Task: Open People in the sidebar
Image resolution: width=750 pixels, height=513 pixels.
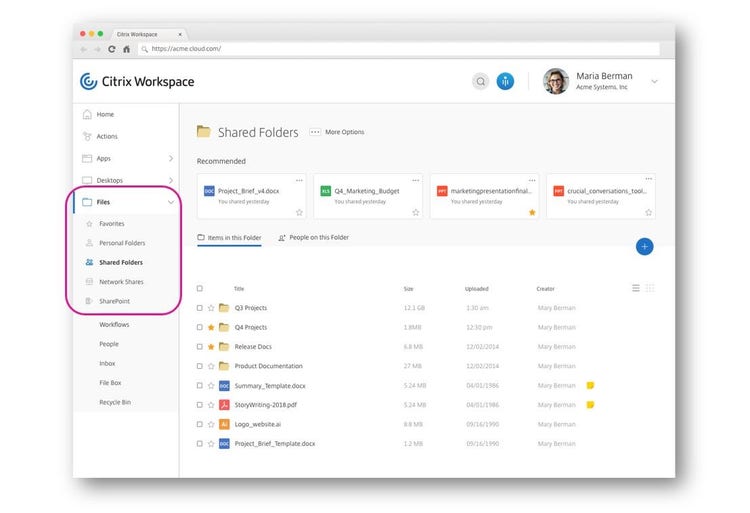Action: 109,344
